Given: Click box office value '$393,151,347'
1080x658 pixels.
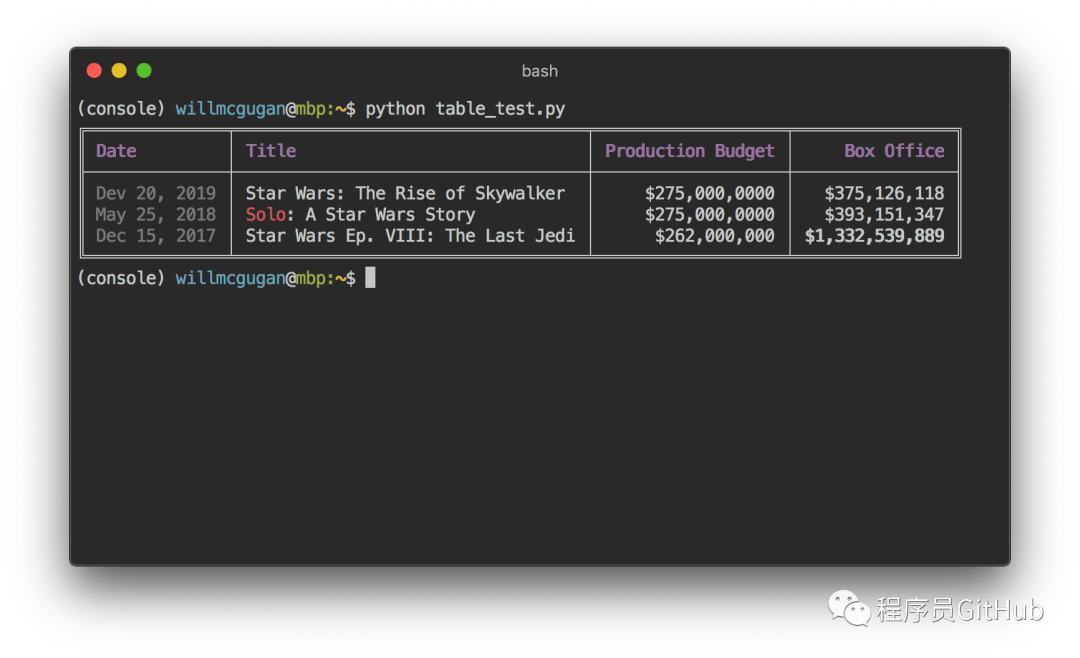Looking at the screenshot, I should pos(884,214).
